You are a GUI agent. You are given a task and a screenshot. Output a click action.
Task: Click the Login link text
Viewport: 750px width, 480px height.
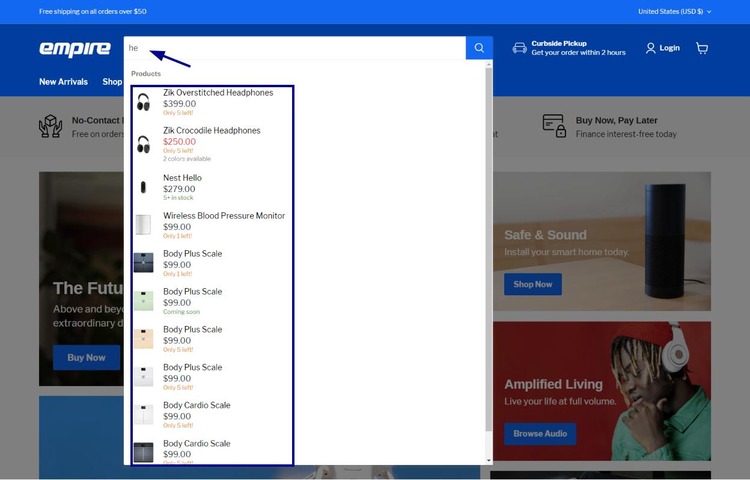click(669, 48)
